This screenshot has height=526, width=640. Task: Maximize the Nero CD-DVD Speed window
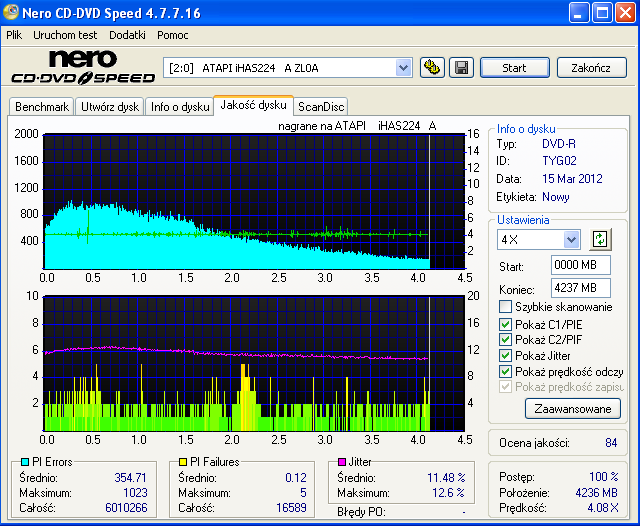[602, 13]
